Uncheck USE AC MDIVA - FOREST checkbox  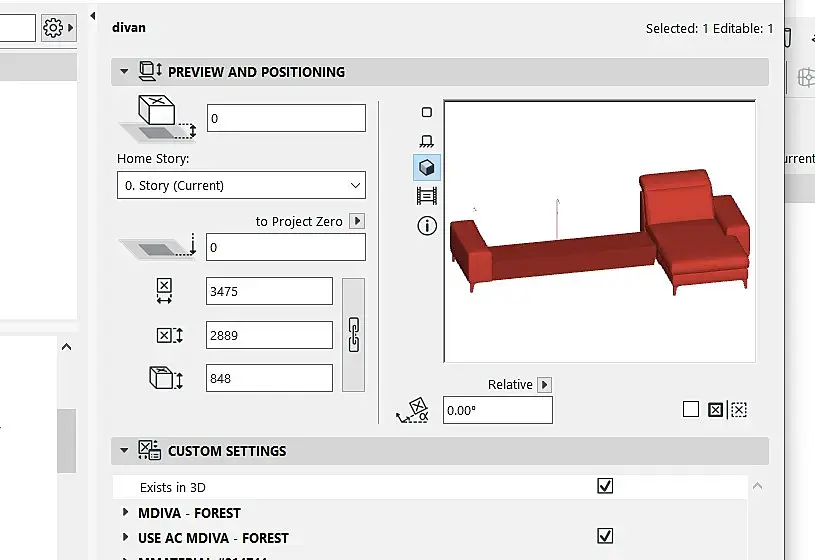coord(604,536)
